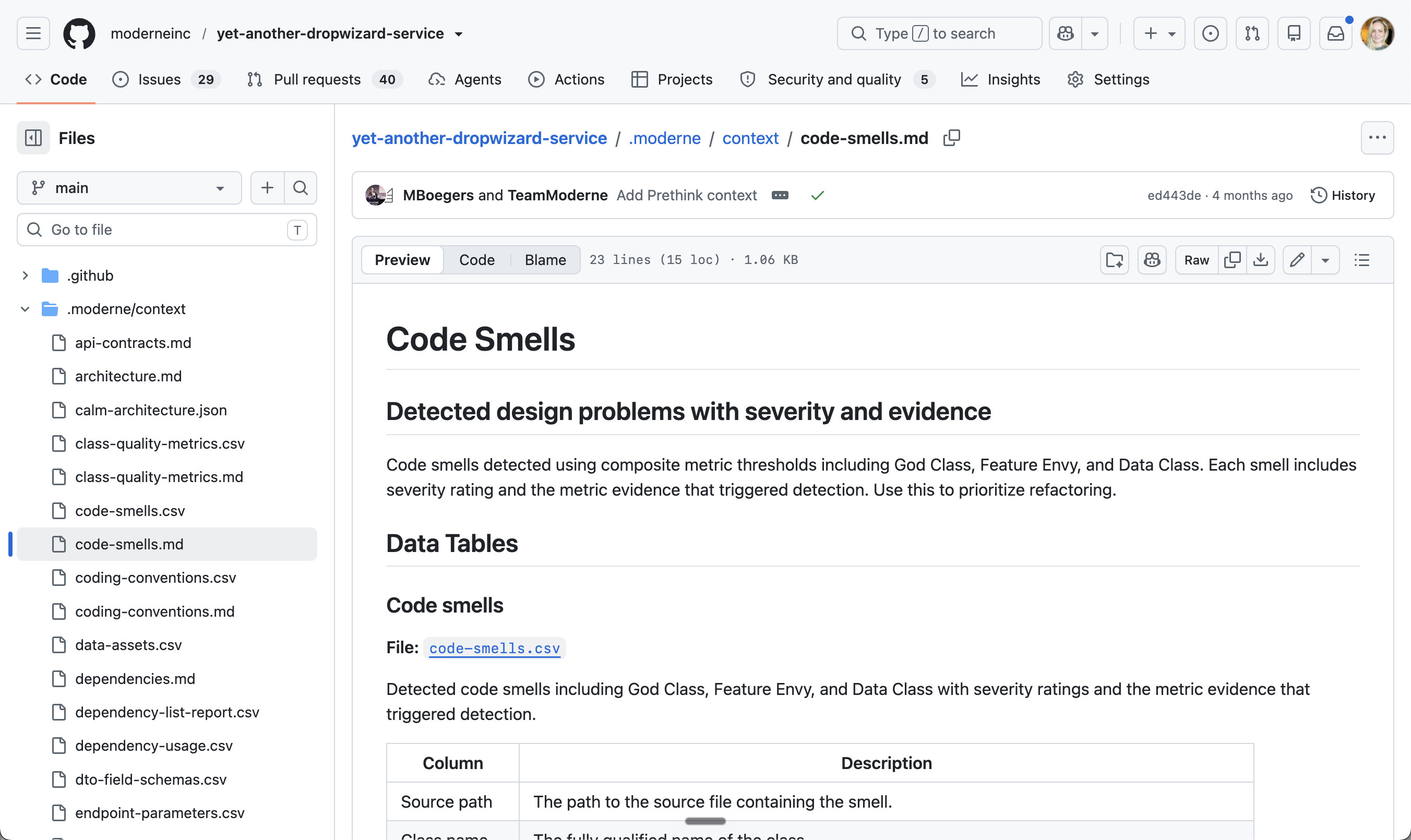This screenshot has height=840, width=1411.
Task: Open the .moderne breadcrumb link
Action: coord(664,138)
